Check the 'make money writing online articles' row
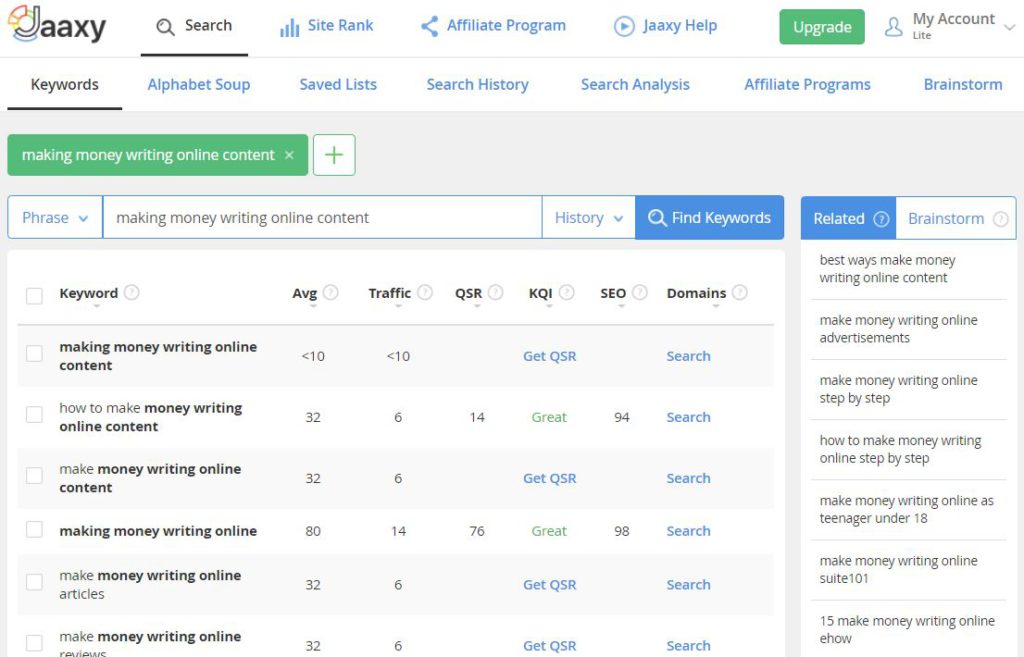 34,582
